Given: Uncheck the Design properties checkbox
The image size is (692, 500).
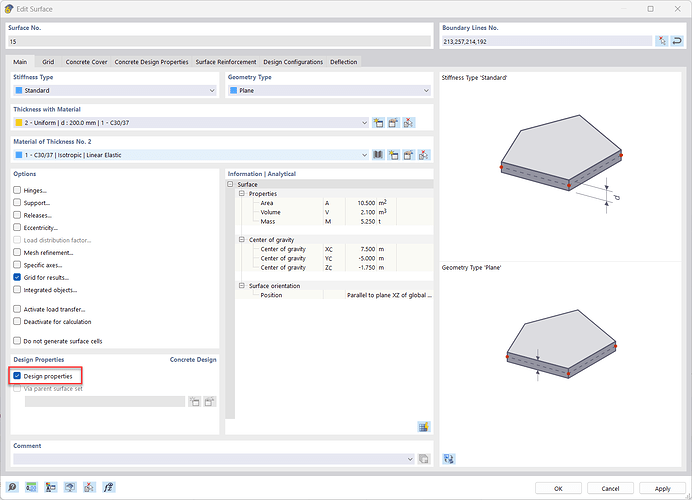Looking at the screenshot, I should [x=17, y=376].
